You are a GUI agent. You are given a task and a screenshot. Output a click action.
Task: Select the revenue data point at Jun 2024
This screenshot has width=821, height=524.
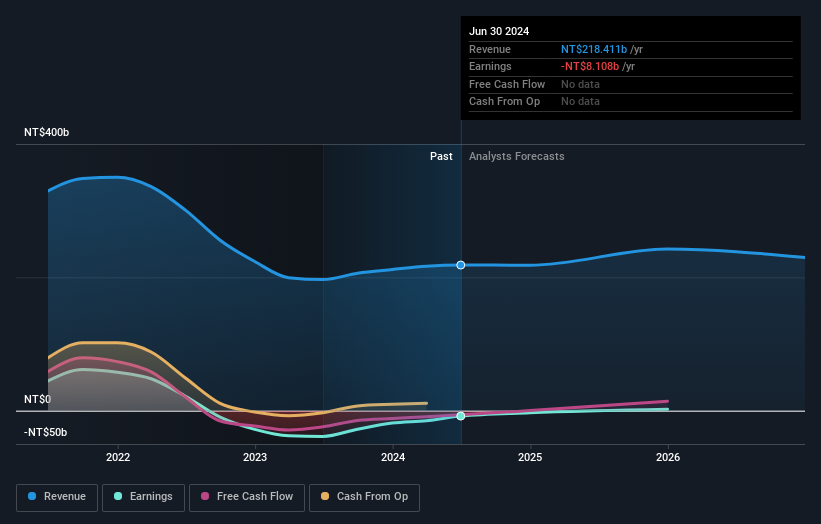coord(461,265)
